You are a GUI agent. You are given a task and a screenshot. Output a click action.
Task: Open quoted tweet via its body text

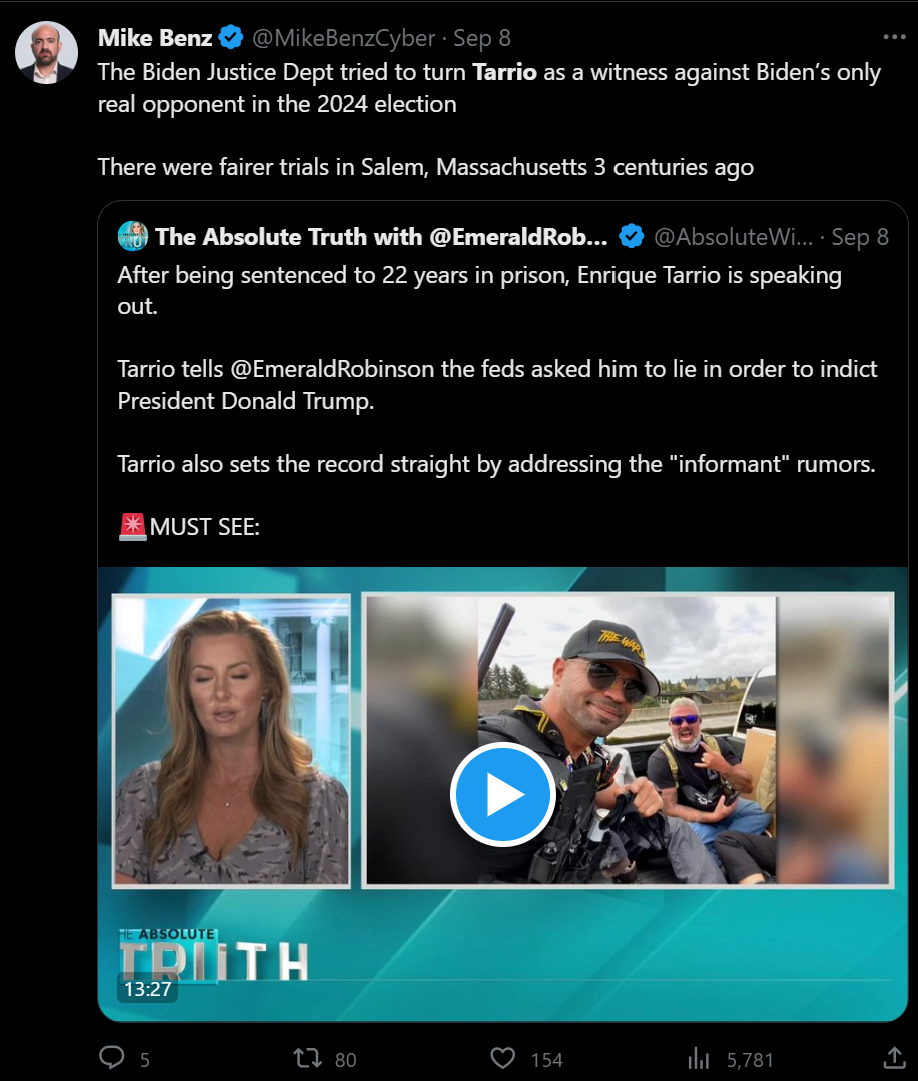pos(480,290)
